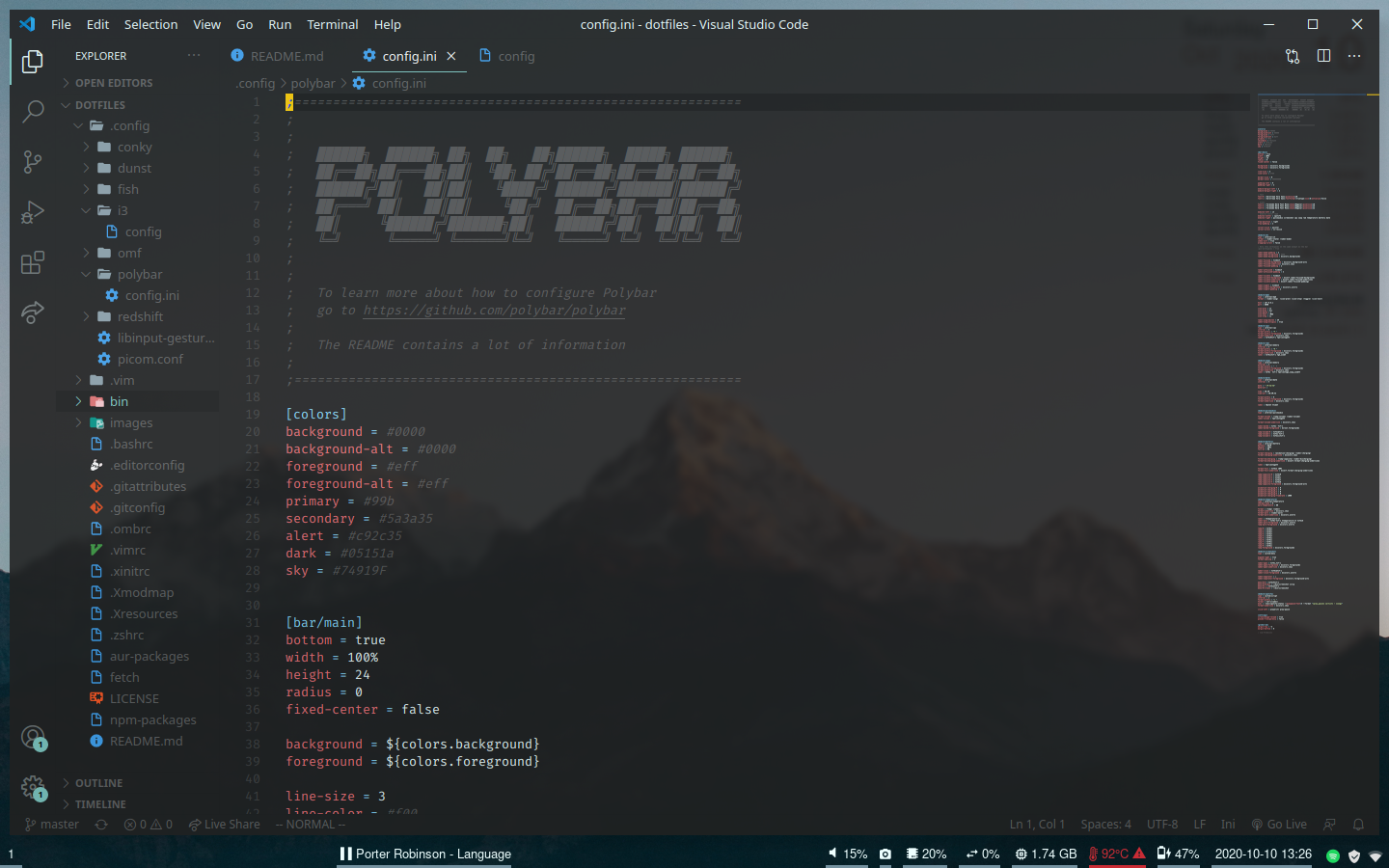Click the 92°C temperature indicator
Viewport: 1389px width, 868px height.
tap(1117, 854)
